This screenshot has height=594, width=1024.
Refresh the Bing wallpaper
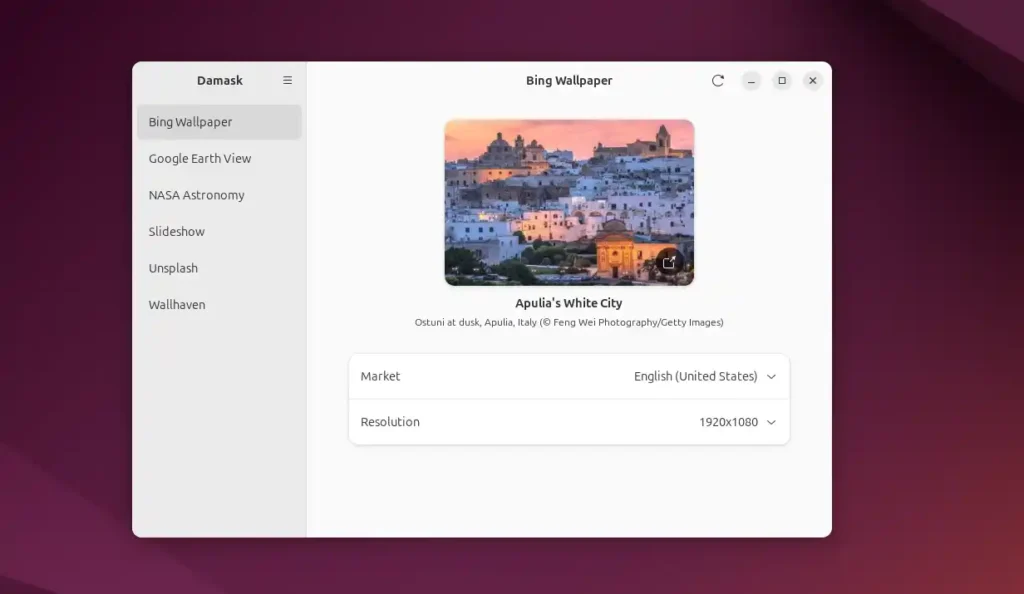[x=718, y=81]
